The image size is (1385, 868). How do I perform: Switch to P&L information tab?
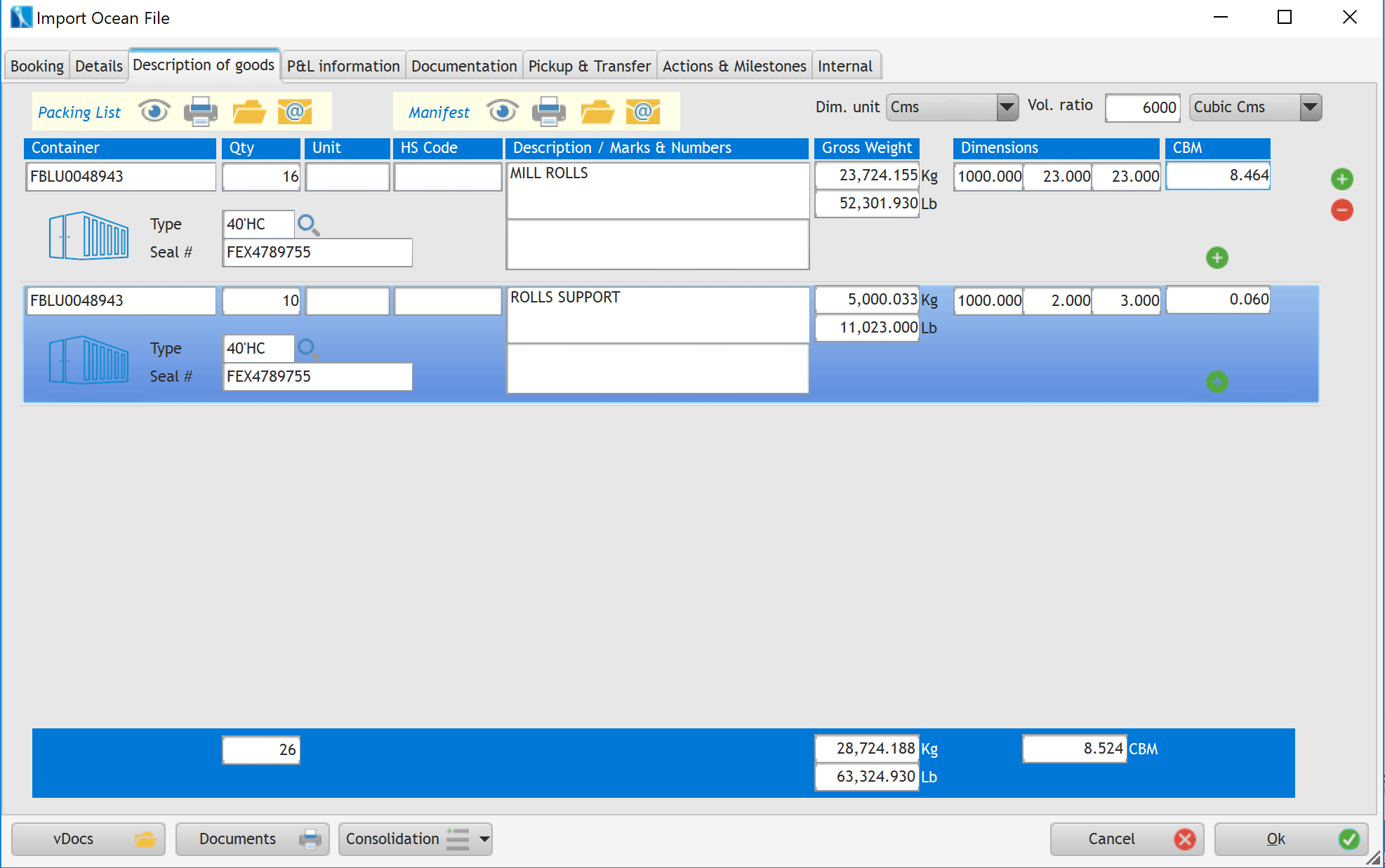pyautogui.click(x=343, y=66)
